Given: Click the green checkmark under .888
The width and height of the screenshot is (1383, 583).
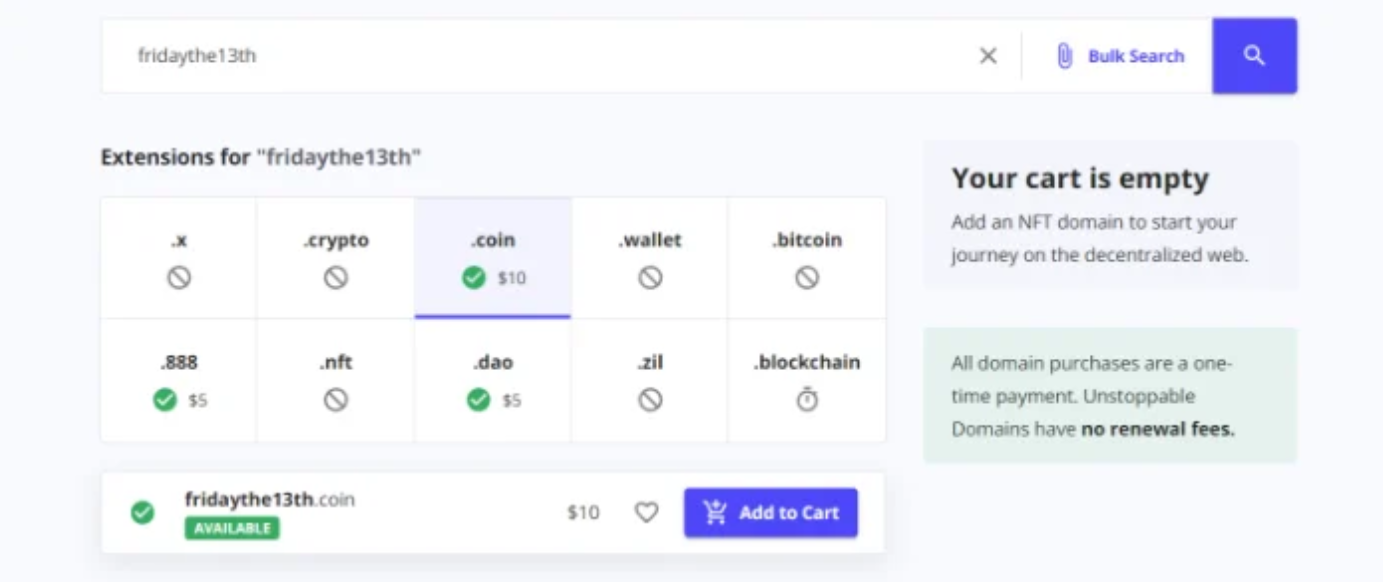Looking at the screenshot, I should 165,400.
